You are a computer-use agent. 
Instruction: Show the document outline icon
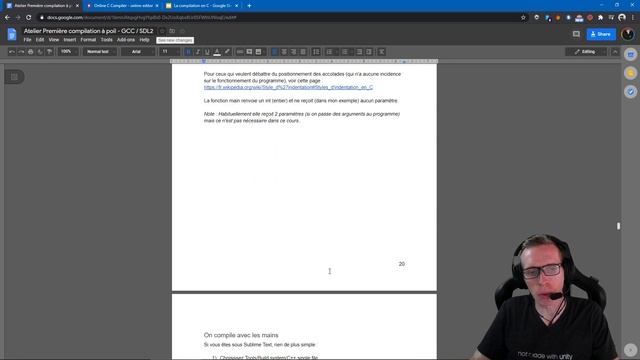14,77
